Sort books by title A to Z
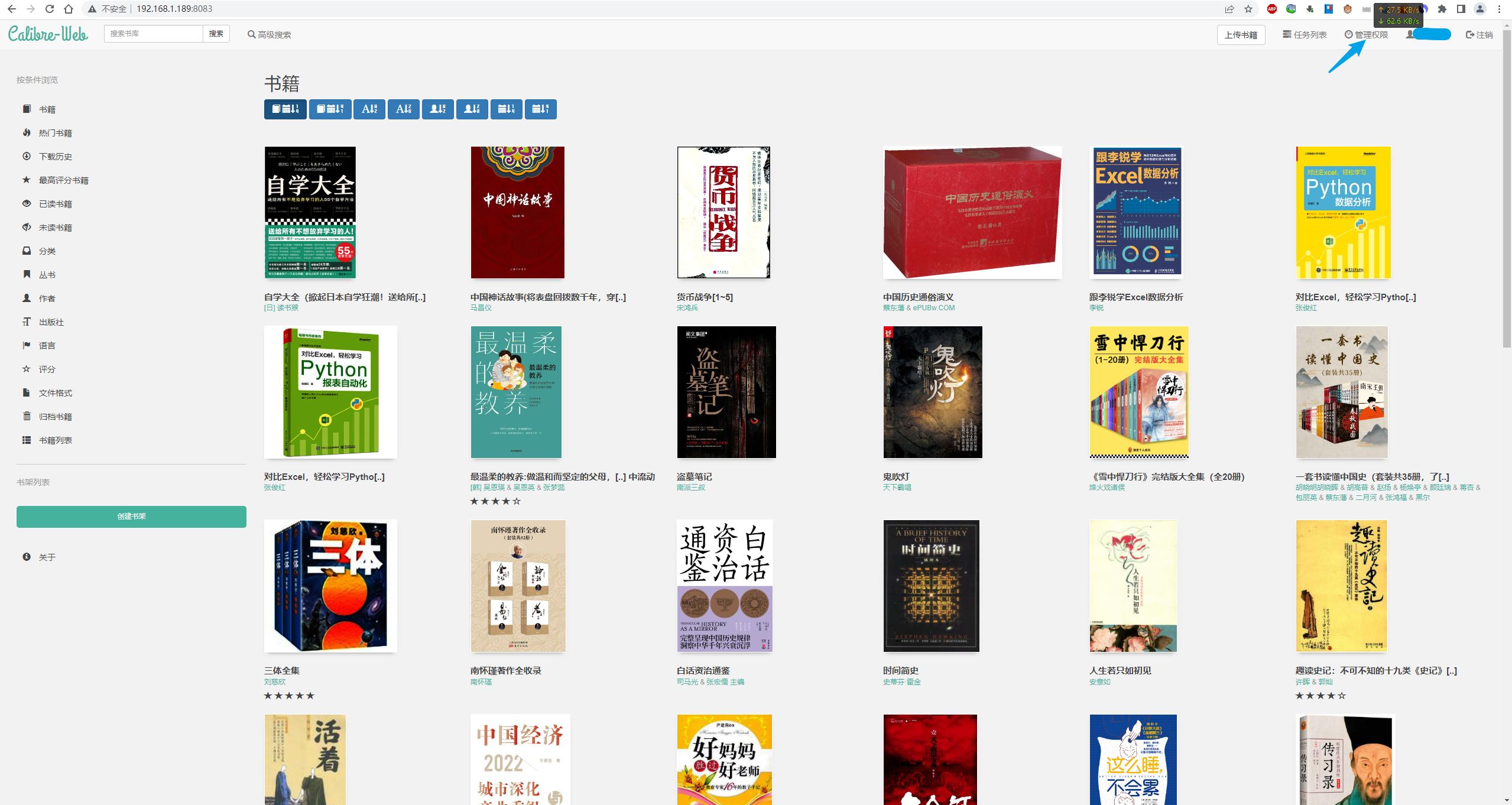1512x805 pixels. 369,109
